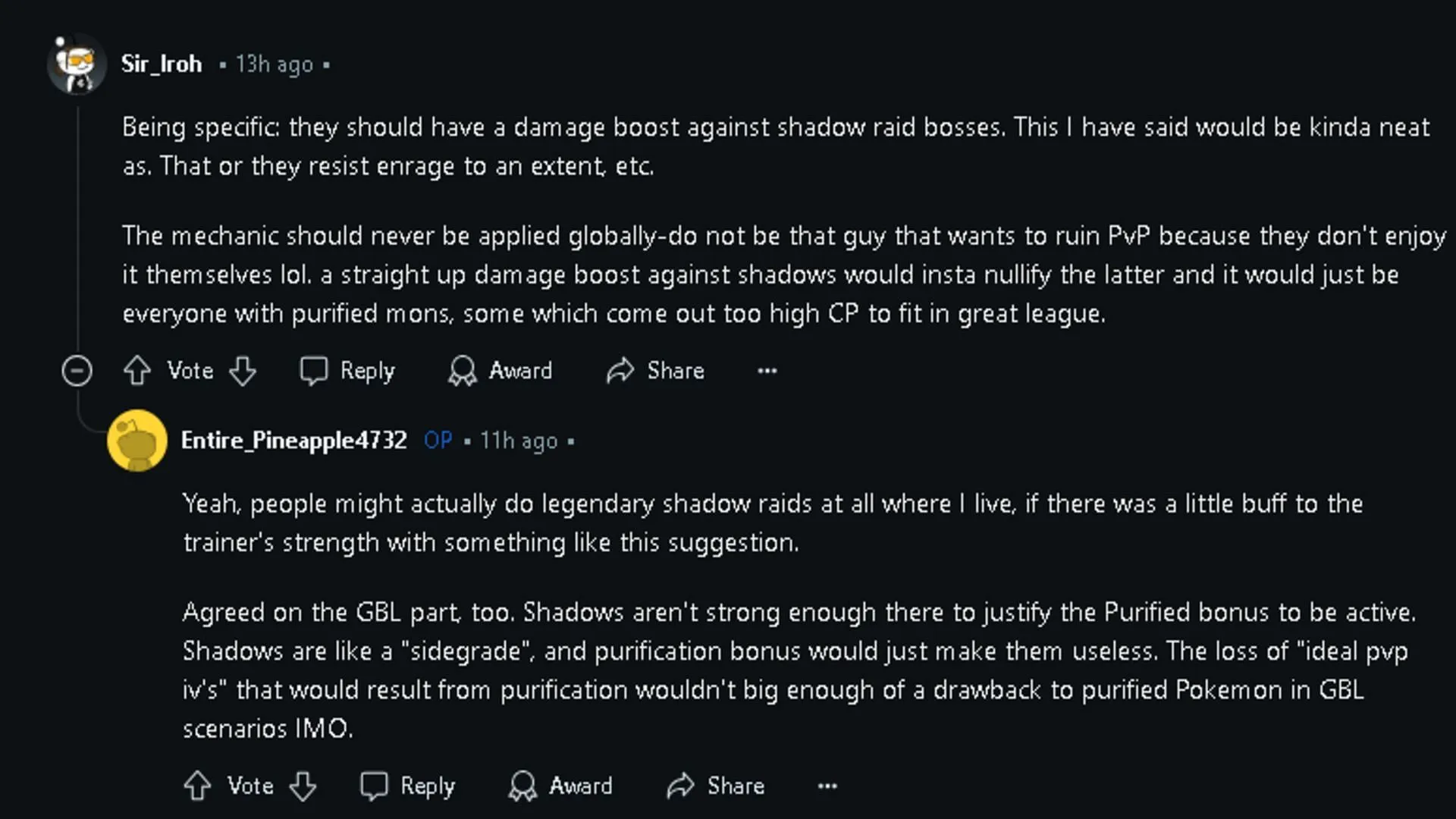Expand Sir_Iroh's user profile avatar
This screenshot has width=1456, height=819.
pyautogui.click(x=77, y=64)
